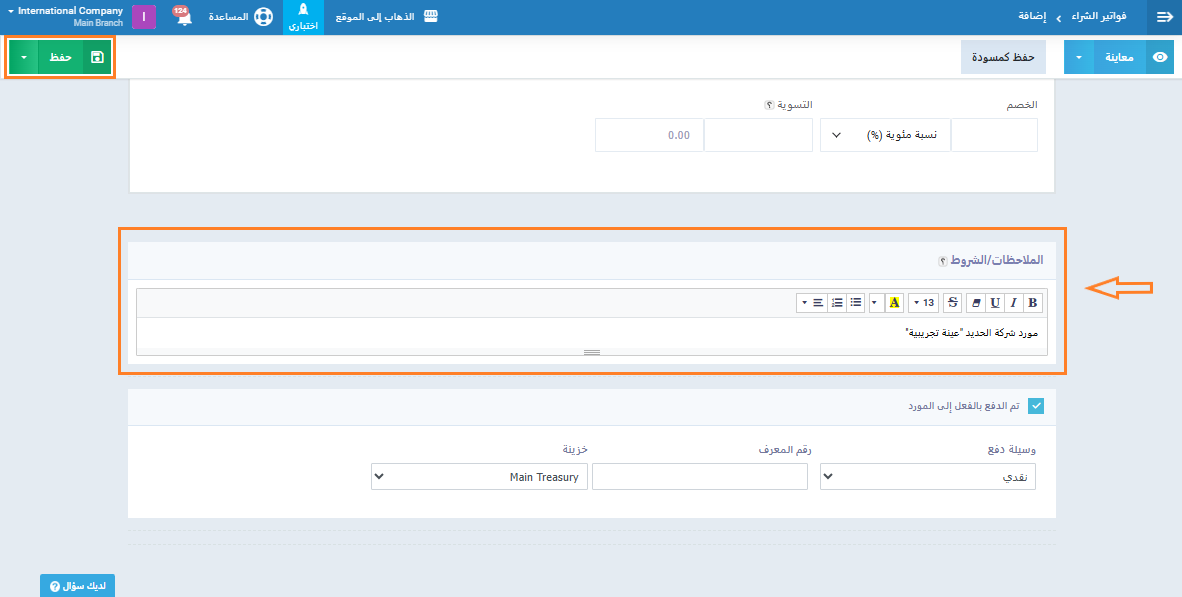Insert a numbered ordered list

(x=837, y=303)
